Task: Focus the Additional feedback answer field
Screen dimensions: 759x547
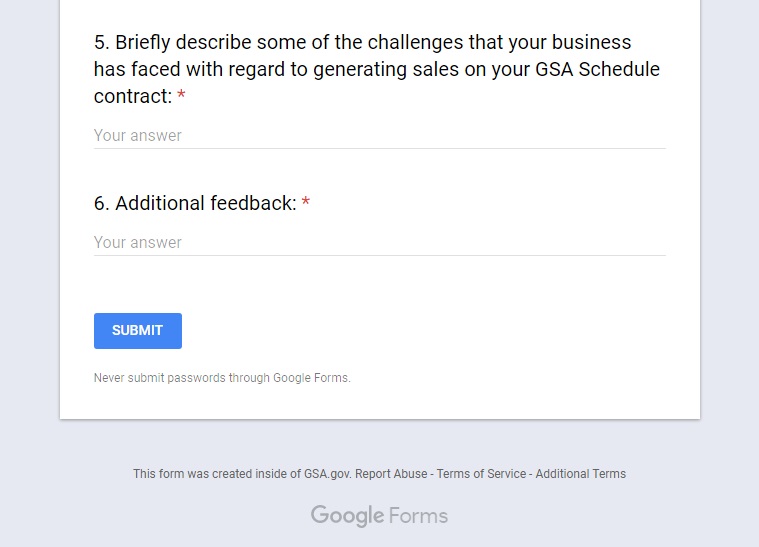Action: (x=379, y=242)
